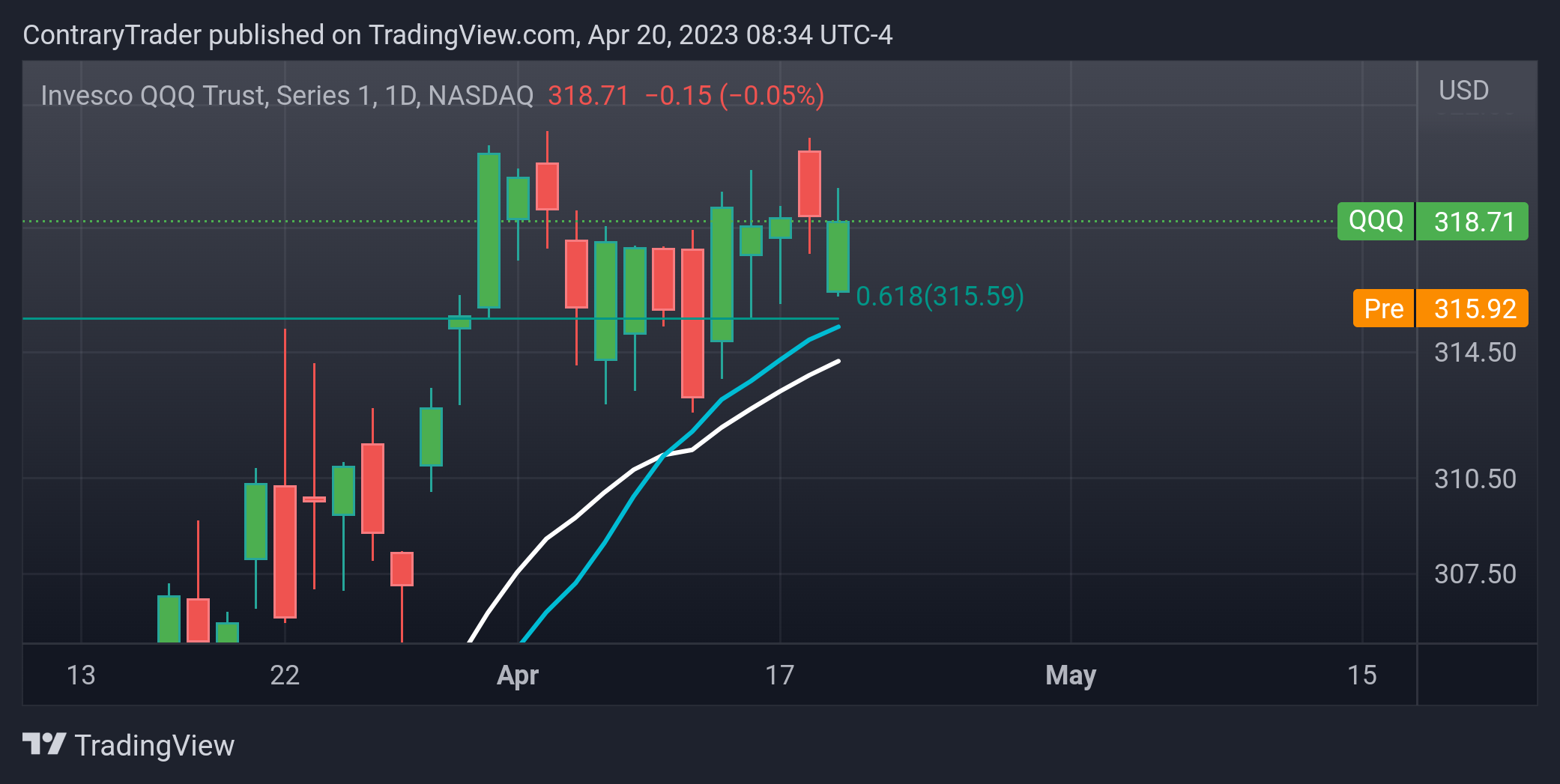Click the QQQ green price label

pos(1376,221)
